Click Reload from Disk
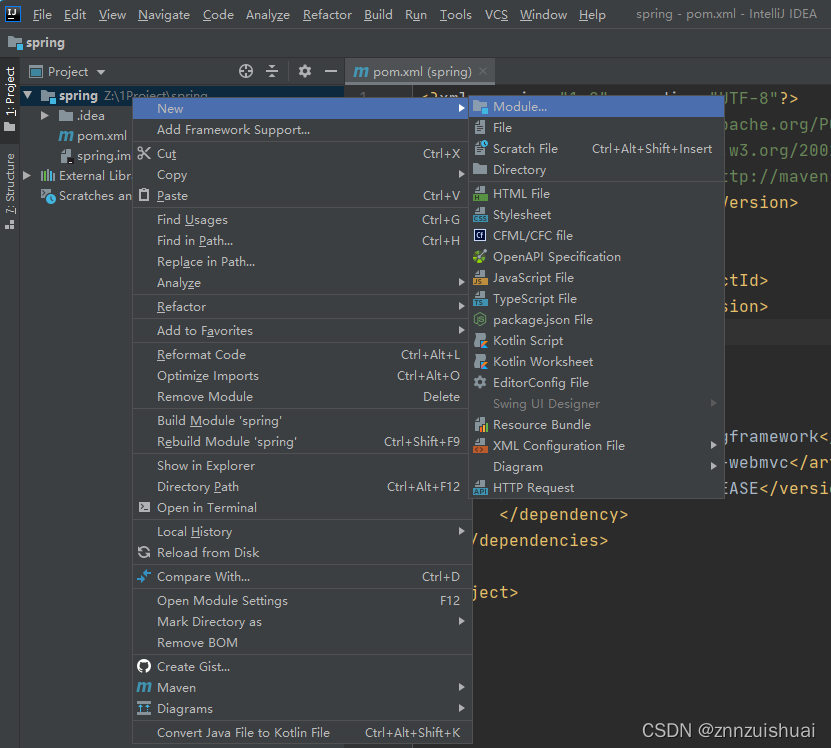 click(x=302, y=553)
